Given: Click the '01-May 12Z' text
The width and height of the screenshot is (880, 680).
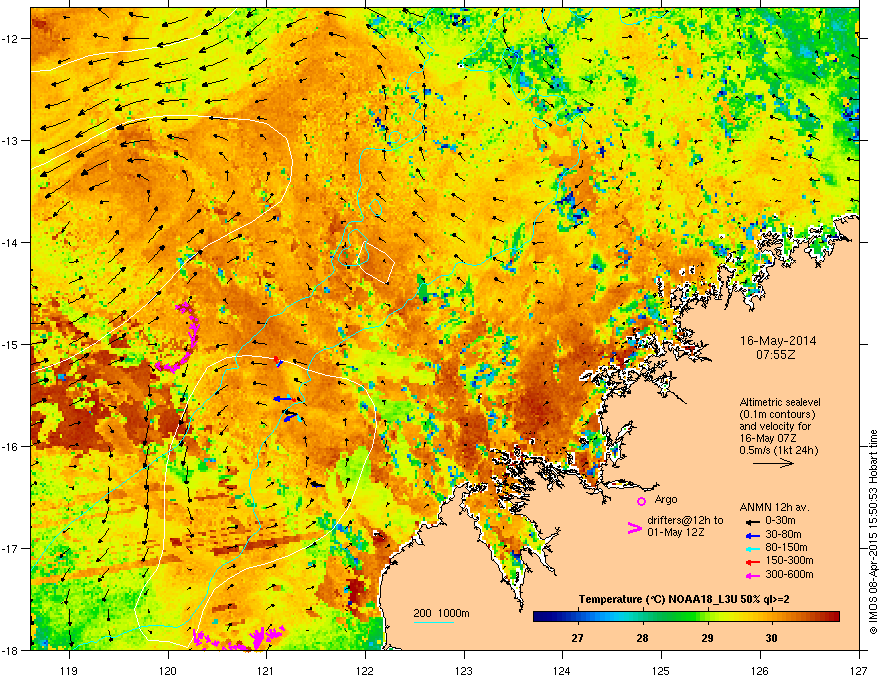Looking at the screenshot, I should tap(676, 532).
